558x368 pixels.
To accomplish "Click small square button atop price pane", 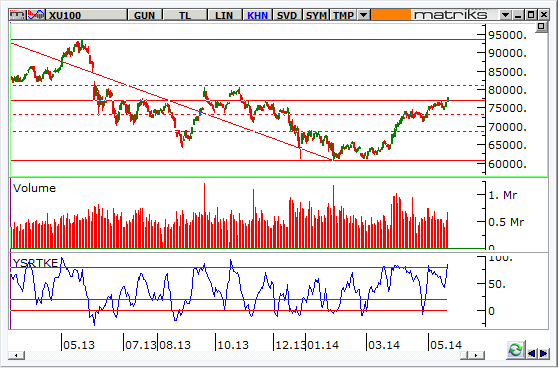I will click(541, 26).
